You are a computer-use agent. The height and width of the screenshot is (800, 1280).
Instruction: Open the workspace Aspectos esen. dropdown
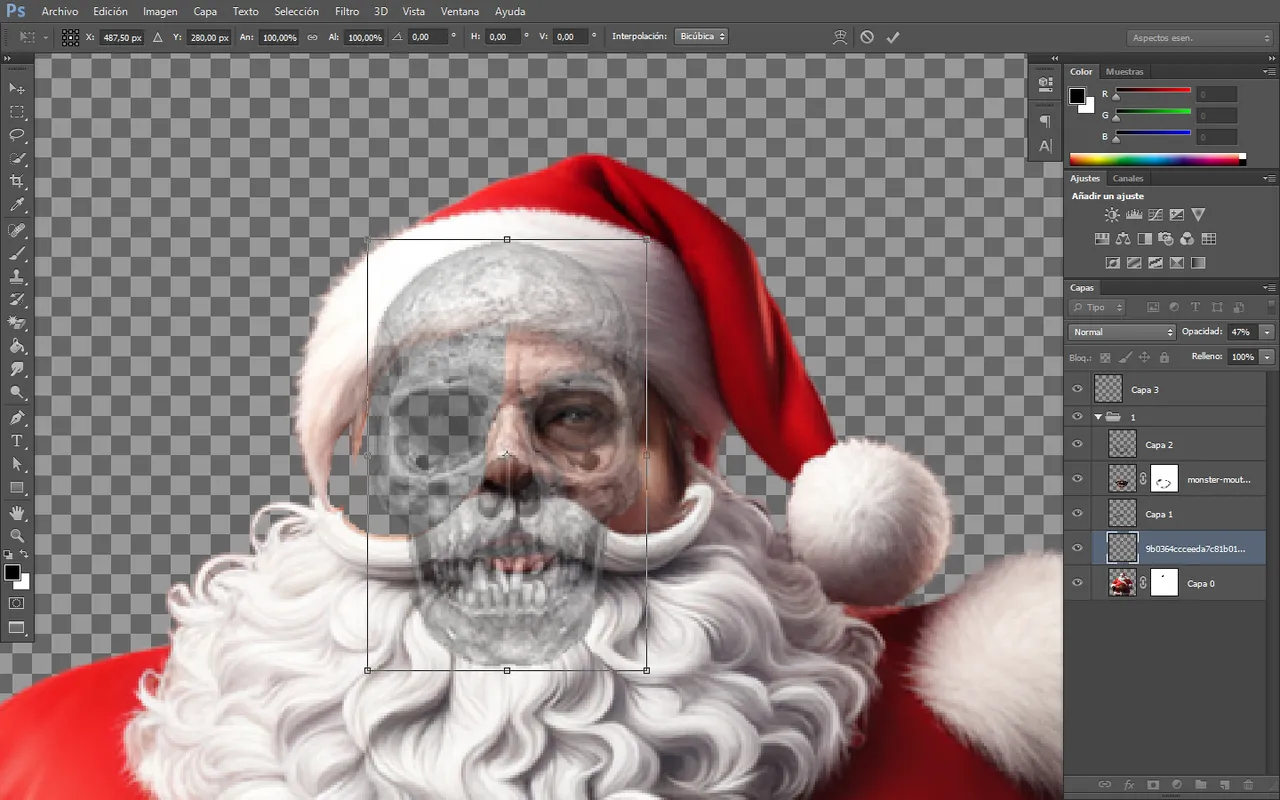[1200, 38]
